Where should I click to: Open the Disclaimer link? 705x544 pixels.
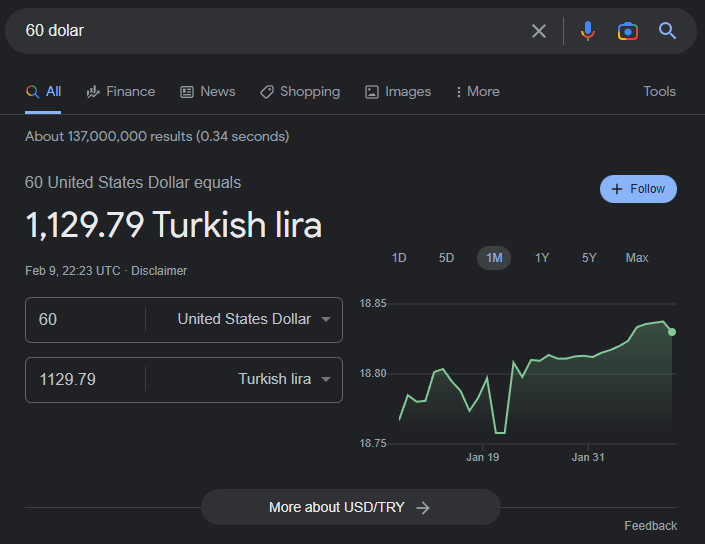point(159,271)
